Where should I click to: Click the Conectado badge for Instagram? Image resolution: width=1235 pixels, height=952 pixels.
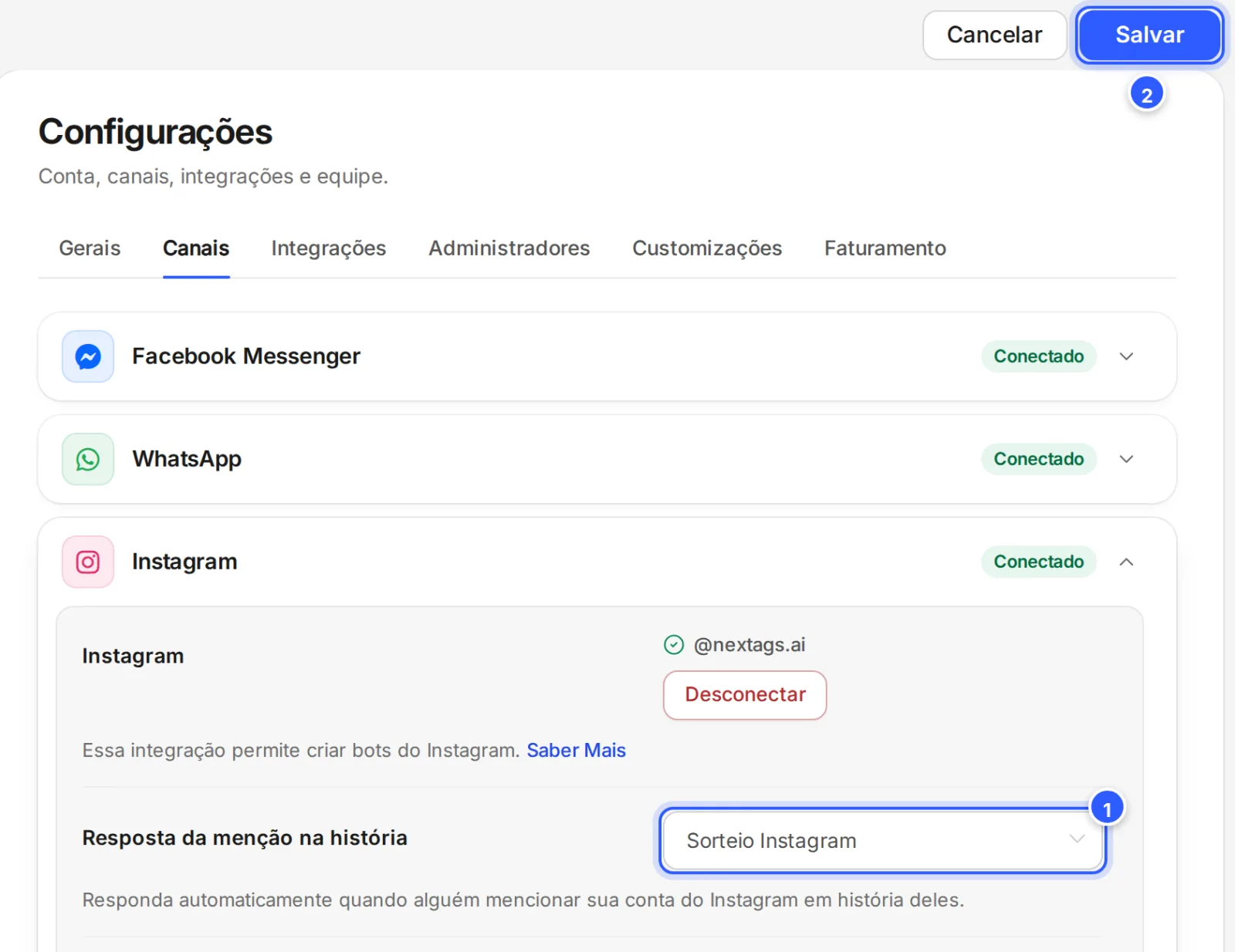pyautogui.click(x=1039, y=562)
